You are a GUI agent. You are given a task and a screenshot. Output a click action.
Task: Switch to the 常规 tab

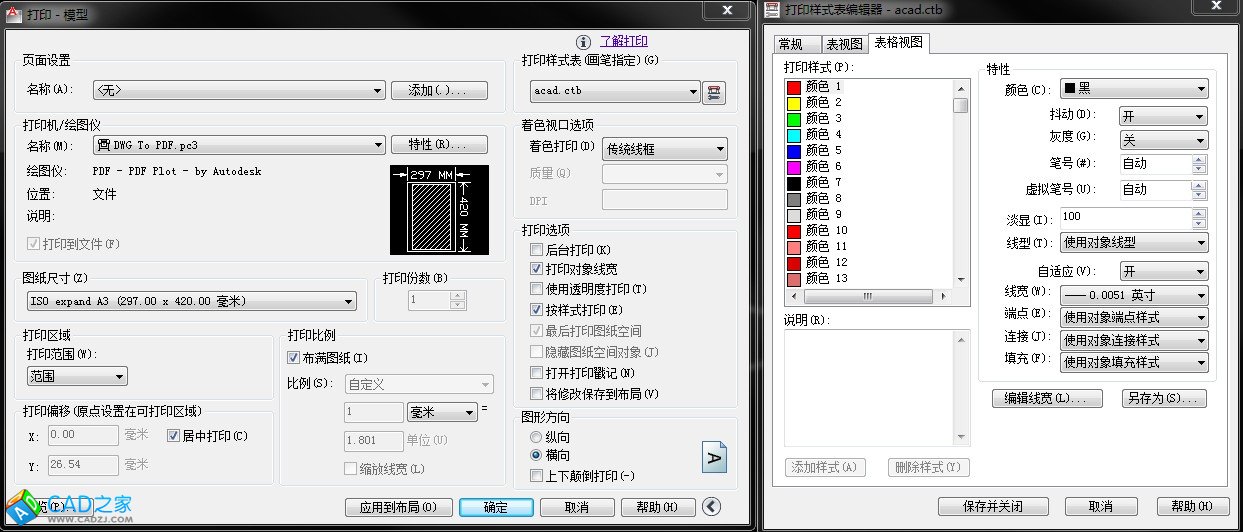790,44
